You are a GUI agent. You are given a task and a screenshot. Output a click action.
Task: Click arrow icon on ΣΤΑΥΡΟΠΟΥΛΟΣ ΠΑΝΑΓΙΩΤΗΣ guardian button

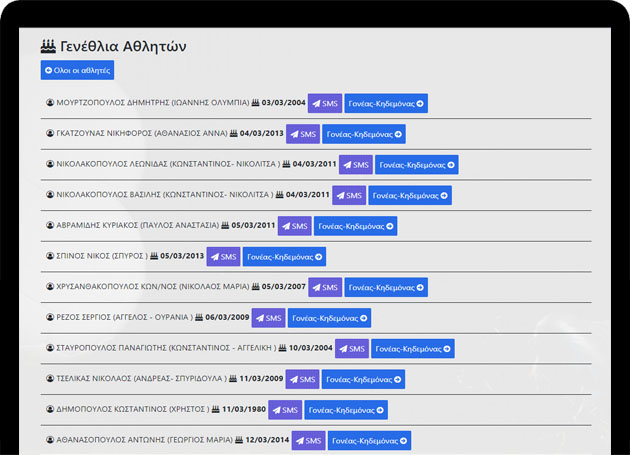pos(447,349)
